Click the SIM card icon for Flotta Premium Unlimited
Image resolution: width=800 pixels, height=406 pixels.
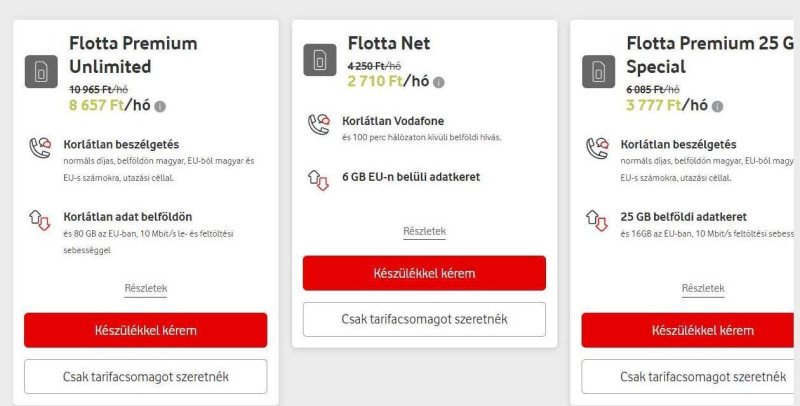[41, 72]
